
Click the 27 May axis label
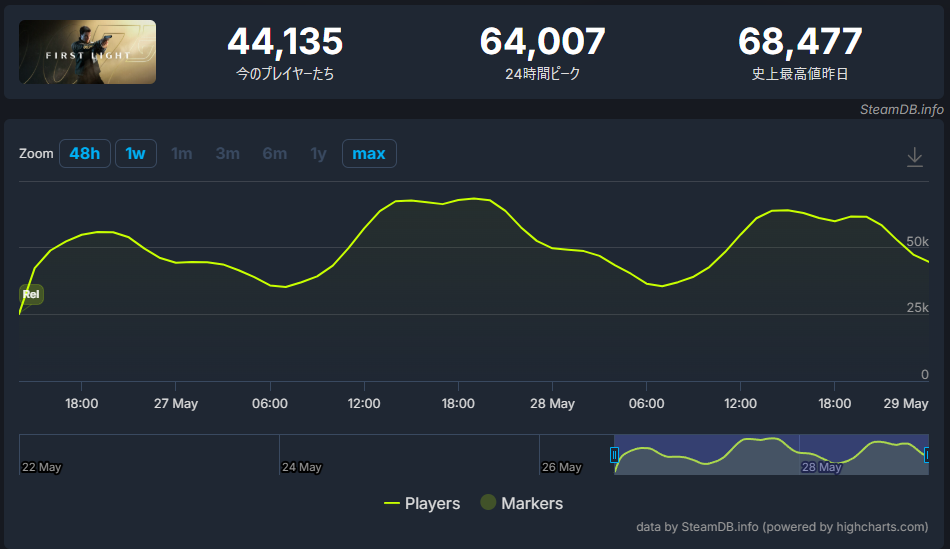pos(176,404)
